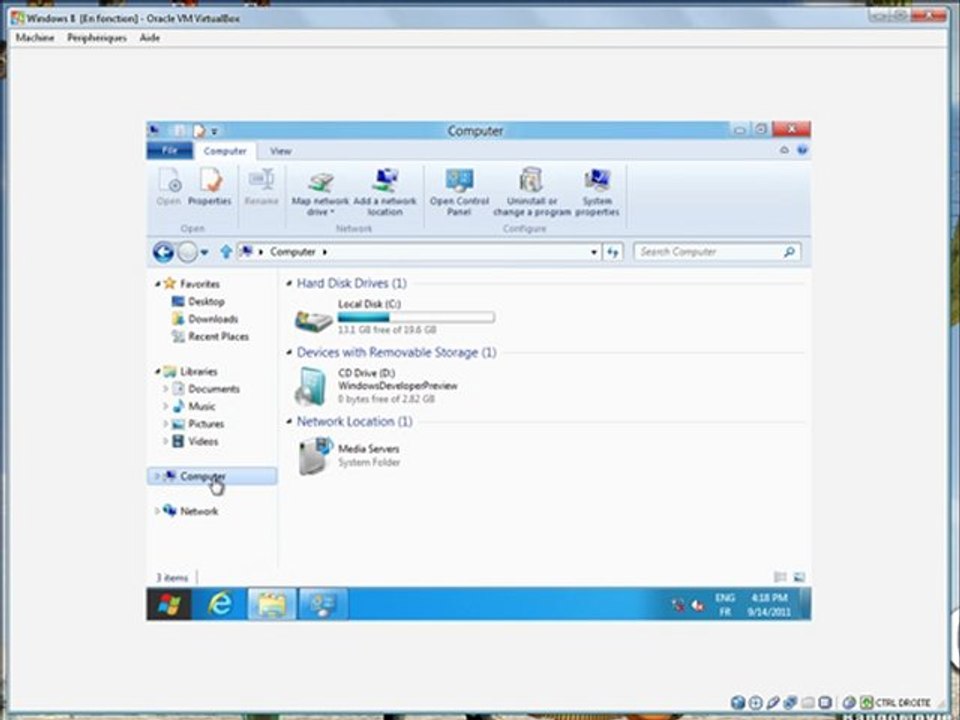Switch to large icons view in status bar
The image size is (960, 720).
coord(799,577)
